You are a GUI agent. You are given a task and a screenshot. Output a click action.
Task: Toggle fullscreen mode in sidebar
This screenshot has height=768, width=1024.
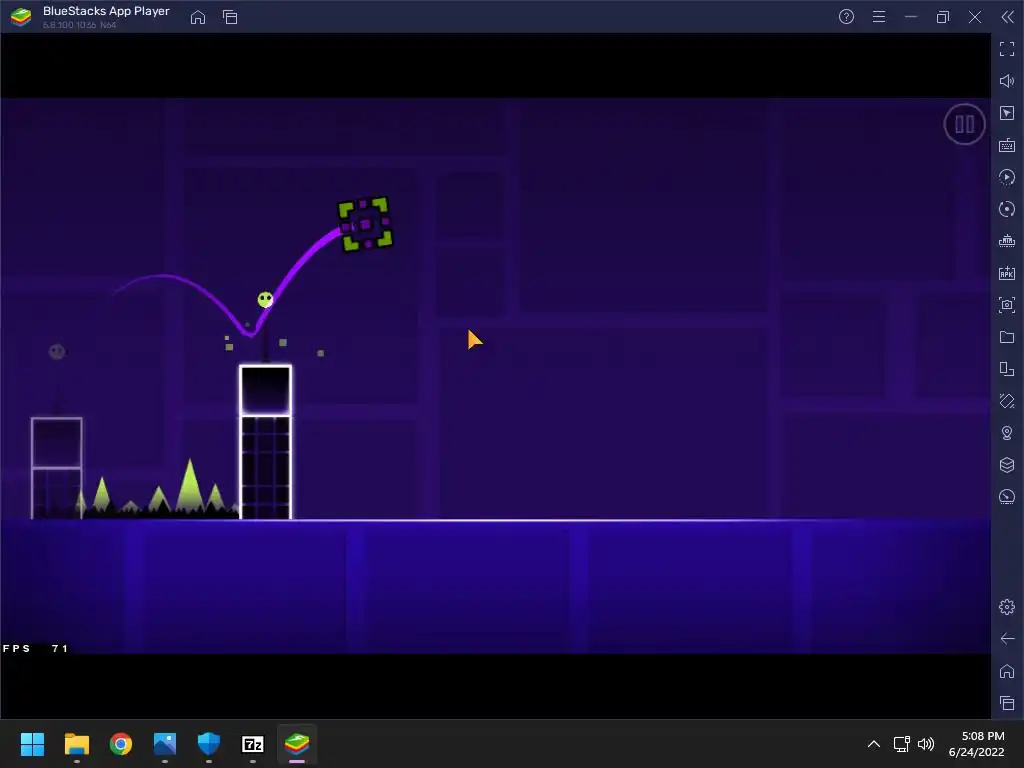click(x=1007, y=49)
